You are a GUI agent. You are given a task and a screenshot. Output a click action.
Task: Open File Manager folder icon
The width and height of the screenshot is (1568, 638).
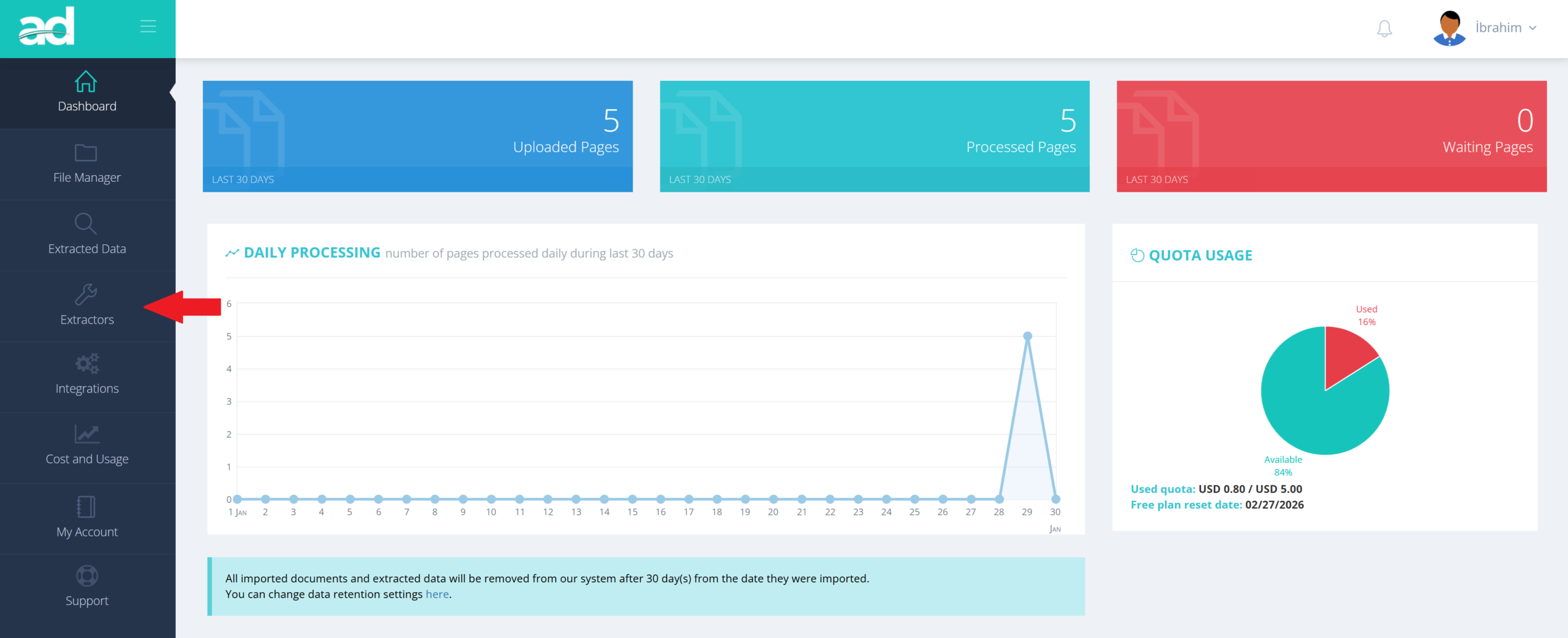86,152
